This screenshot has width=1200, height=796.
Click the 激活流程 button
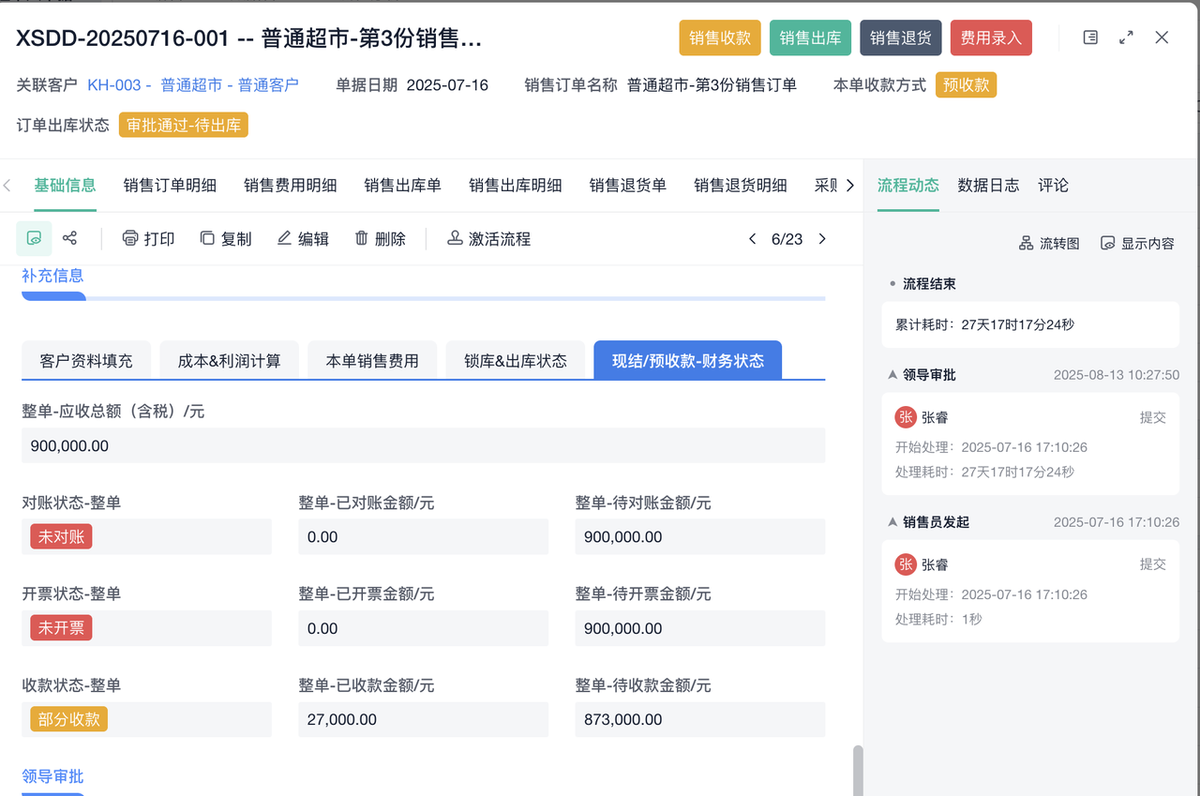tap(488, 239)
